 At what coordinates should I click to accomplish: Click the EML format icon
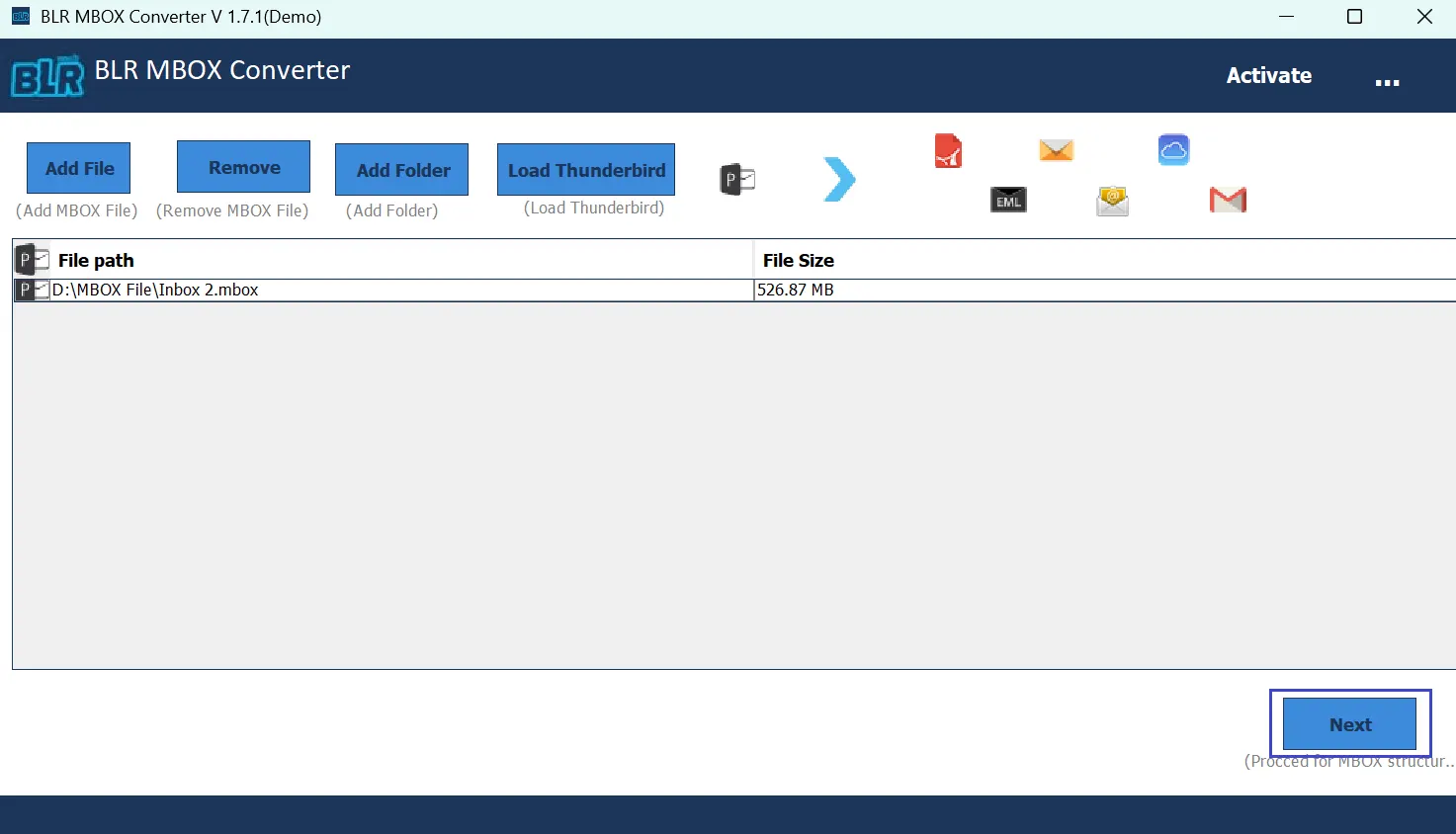pos(1008,200)
